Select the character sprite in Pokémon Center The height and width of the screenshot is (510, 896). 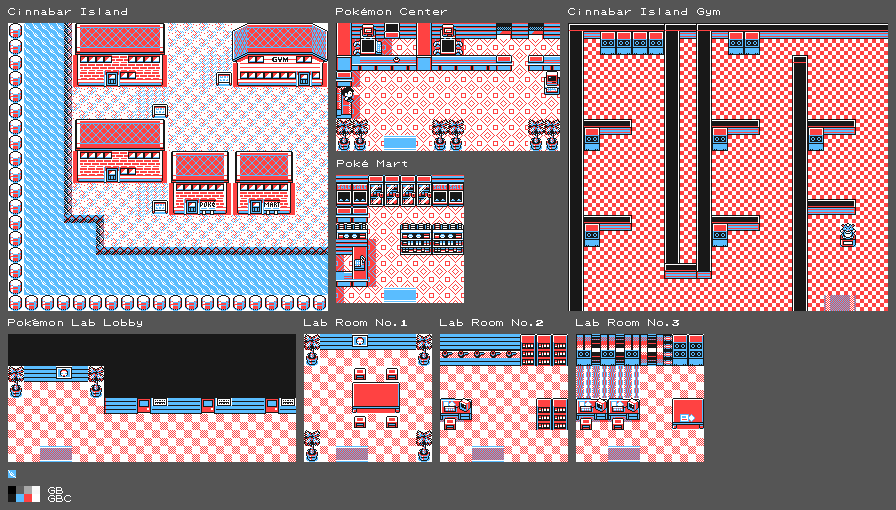[x=347, y=95]
